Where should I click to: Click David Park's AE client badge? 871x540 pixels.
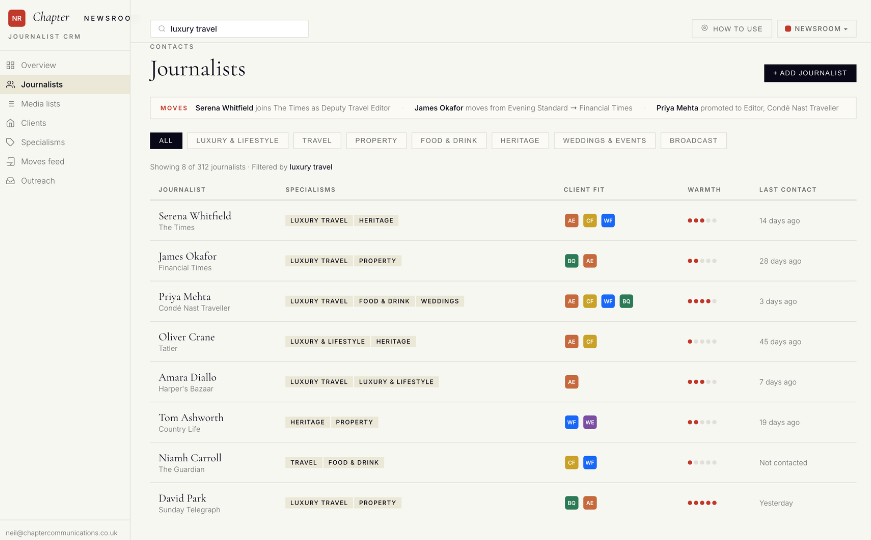tap(590, 503)
